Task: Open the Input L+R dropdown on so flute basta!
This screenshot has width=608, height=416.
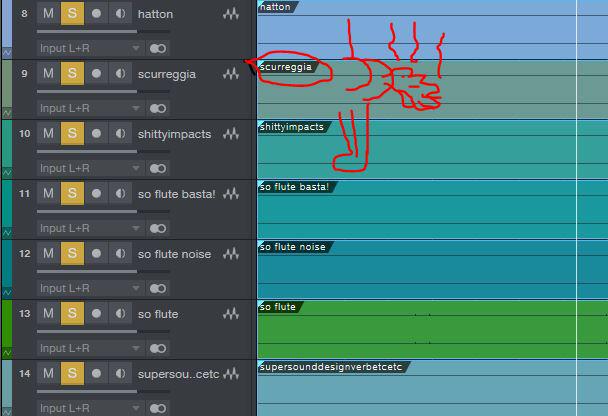Action: 90,228
